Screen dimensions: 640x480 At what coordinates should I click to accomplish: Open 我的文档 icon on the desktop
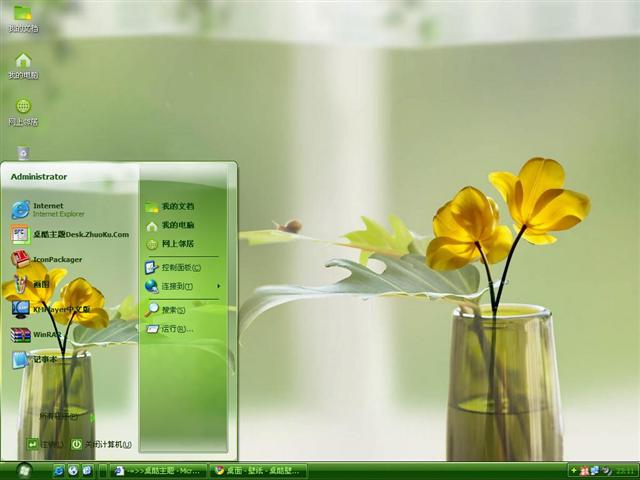(23, 18)
